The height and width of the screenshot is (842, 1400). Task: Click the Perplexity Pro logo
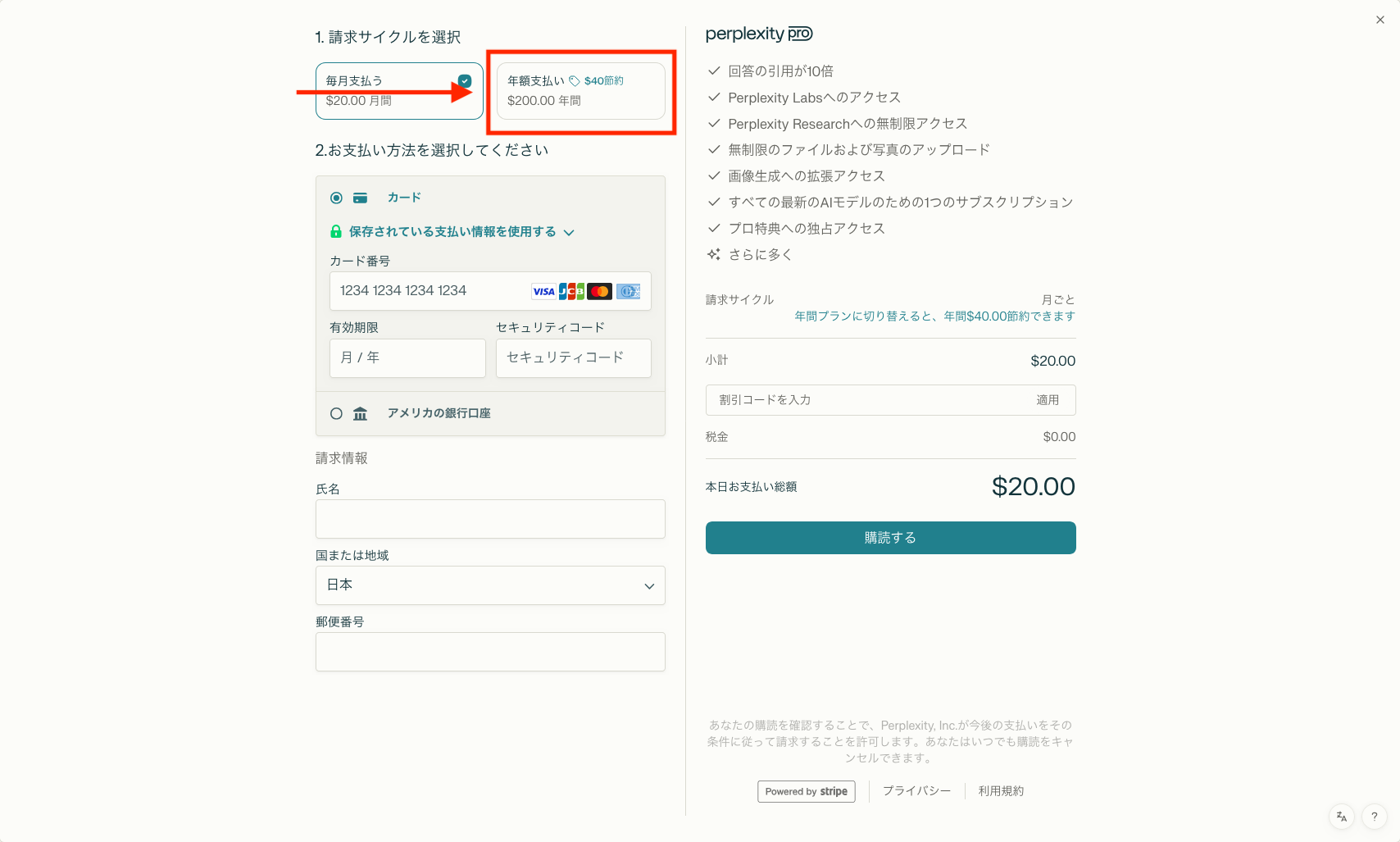point(758,34)
